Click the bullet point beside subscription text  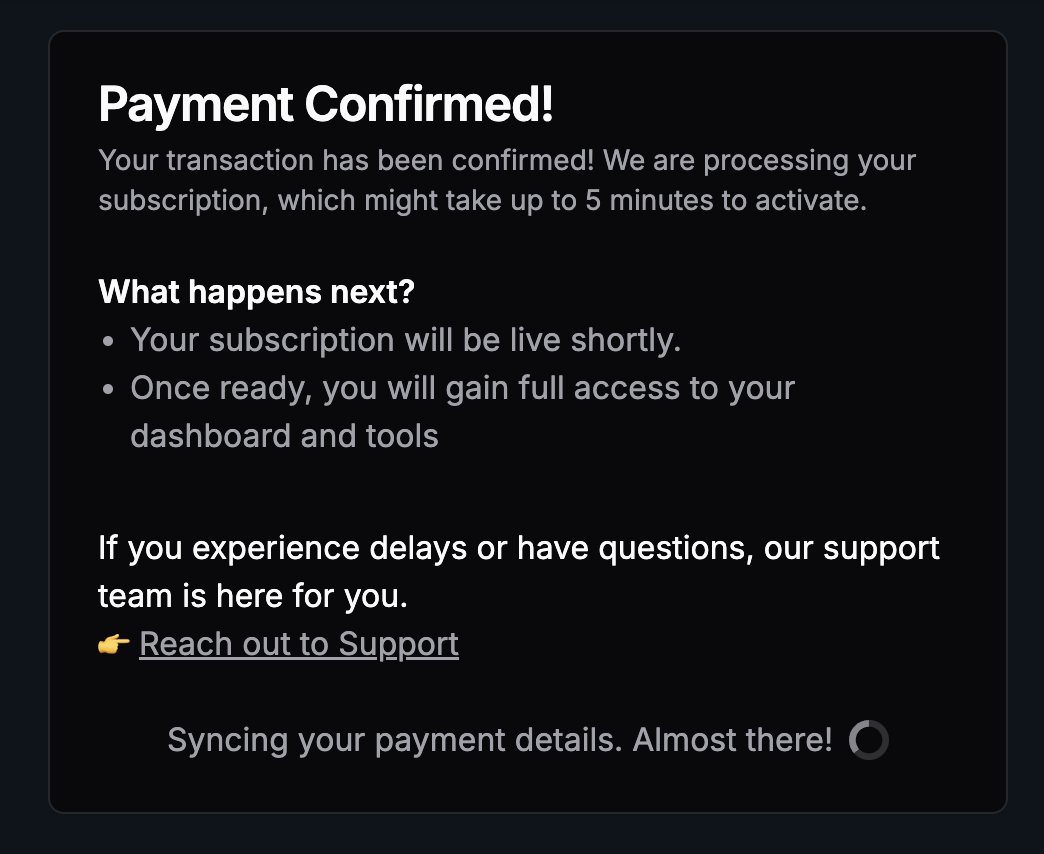point(109,340)
